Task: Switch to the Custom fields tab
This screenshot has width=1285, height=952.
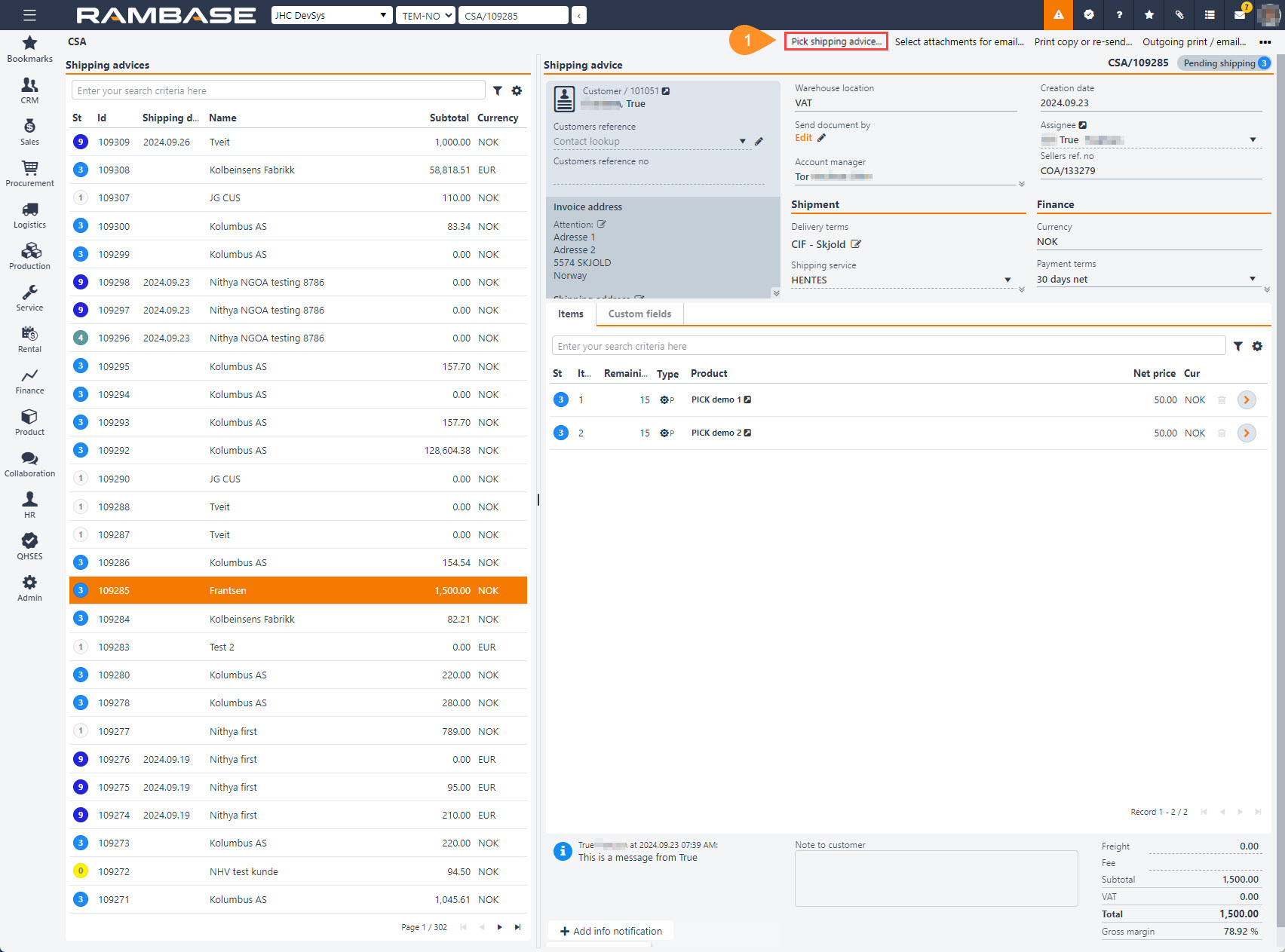Action: (x=639, y=314)
